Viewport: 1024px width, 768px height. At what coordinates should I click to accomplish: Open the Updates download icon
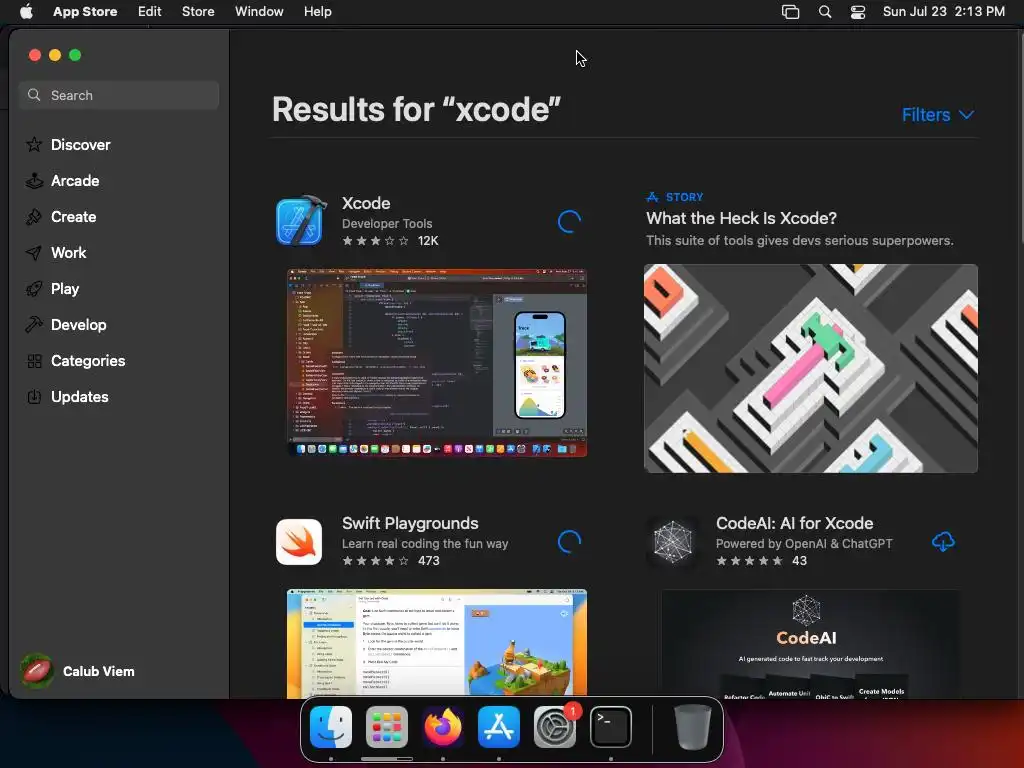[x=34, y=396]
